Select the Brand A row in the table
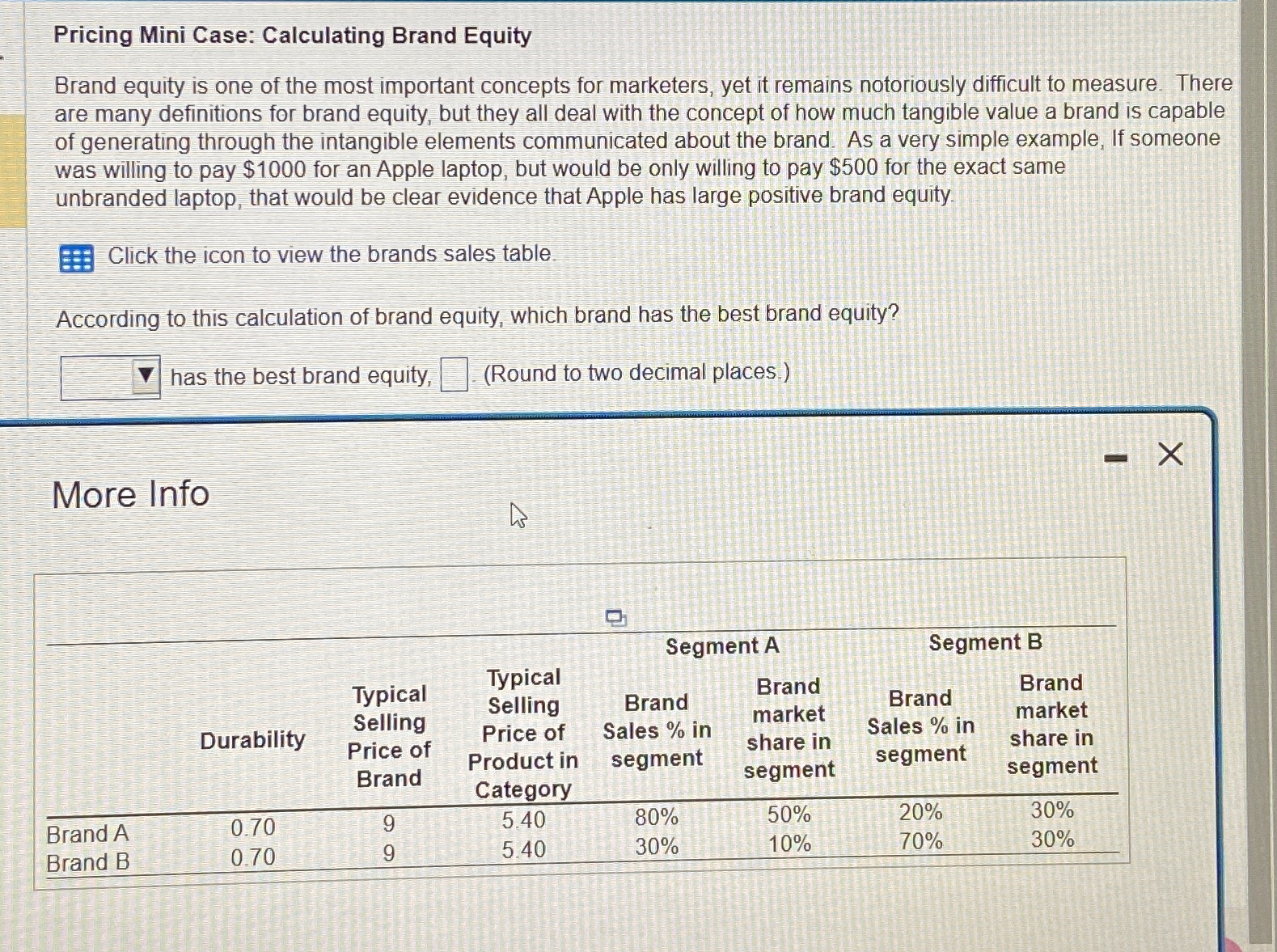This screenshot has height=952, width=1277. pyautogui.click(x=87, y=833)
